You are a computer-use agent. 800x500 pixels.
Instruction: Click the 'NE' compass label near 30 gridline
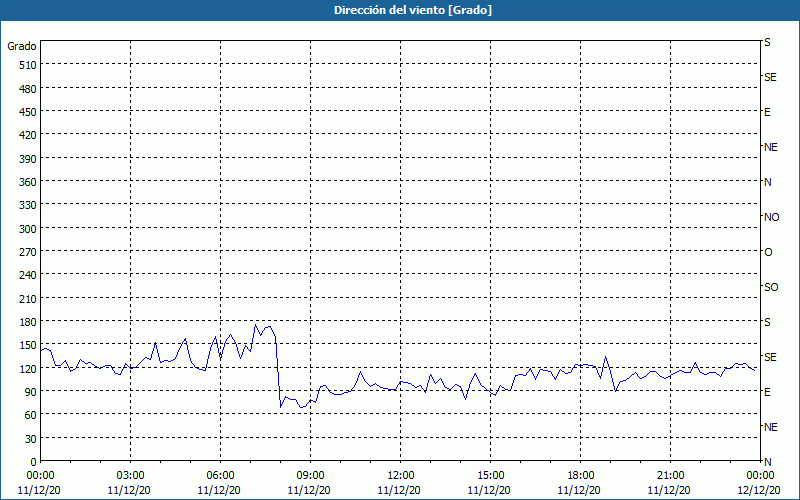[770, 427]
